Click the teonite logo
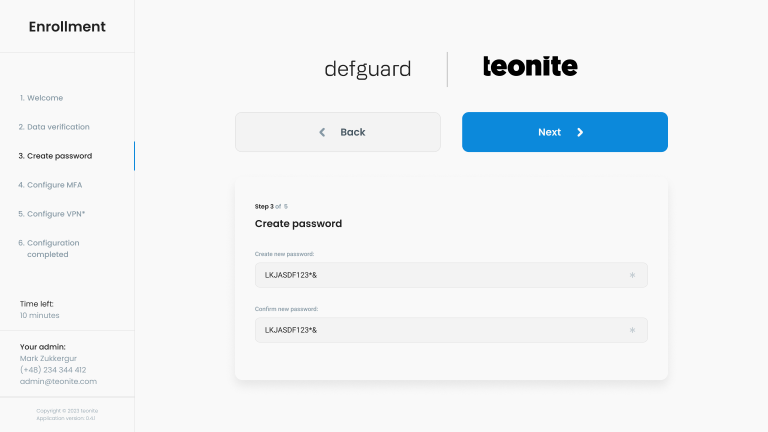768x432 pixels. [x=530, y=67]
